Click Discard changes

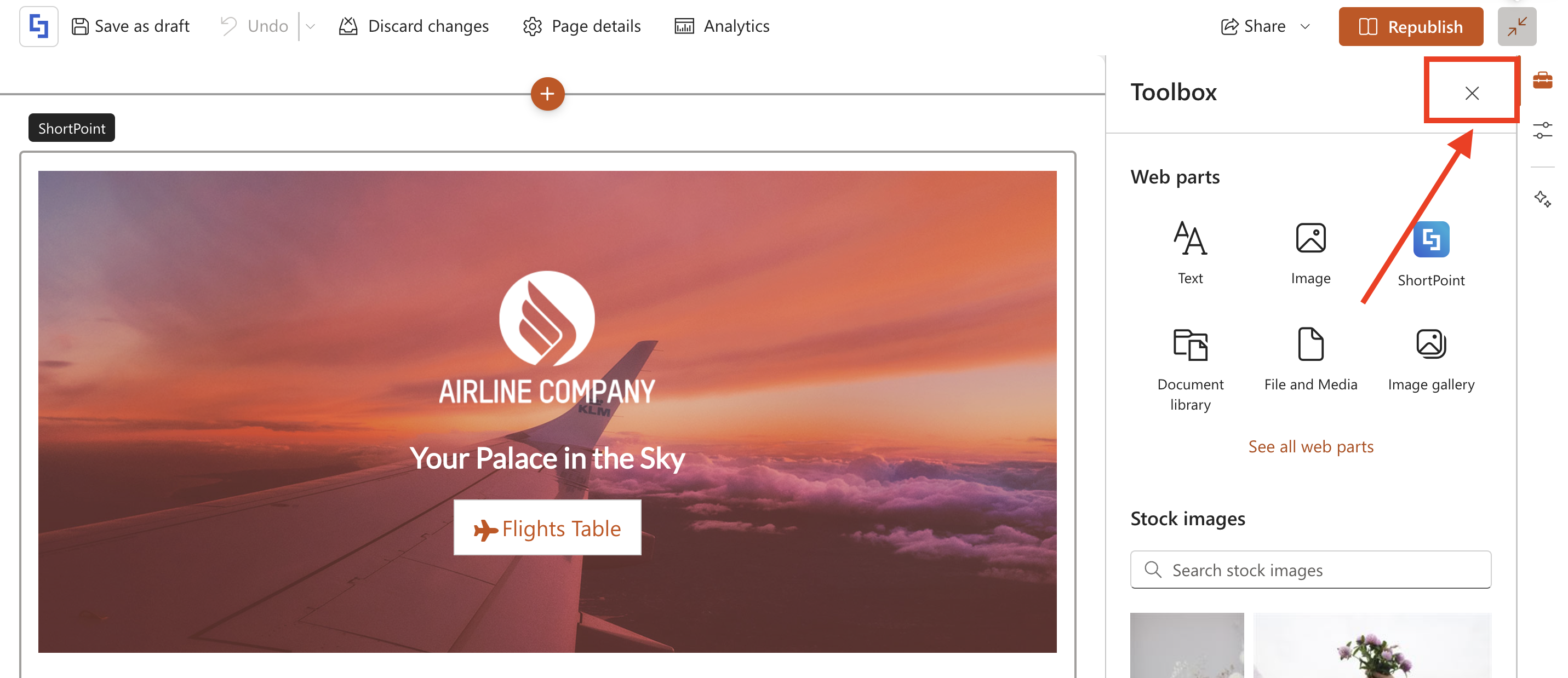(x=414, y=26)
